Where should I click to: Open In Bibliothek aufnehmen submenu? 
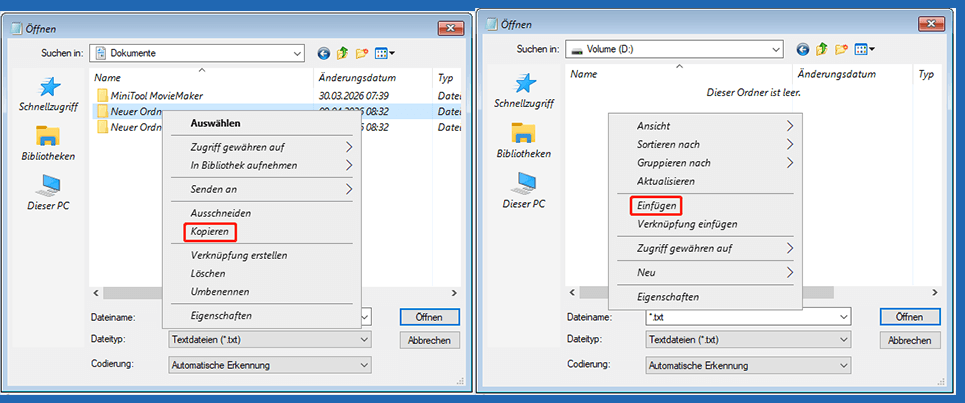coord(262,166)
